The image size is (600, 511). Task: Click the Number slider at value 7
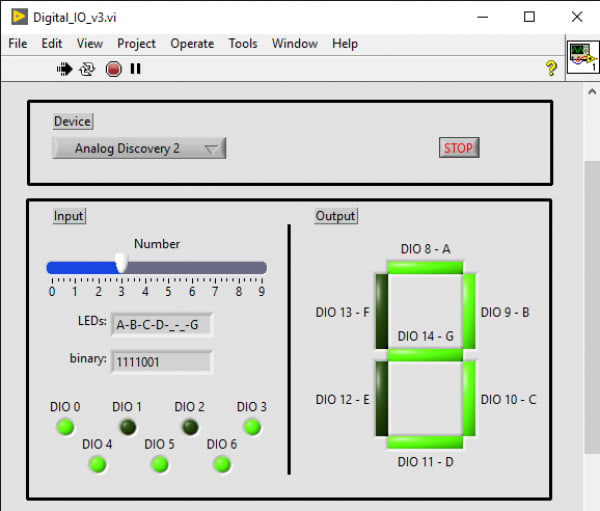(x=215, y=268)
